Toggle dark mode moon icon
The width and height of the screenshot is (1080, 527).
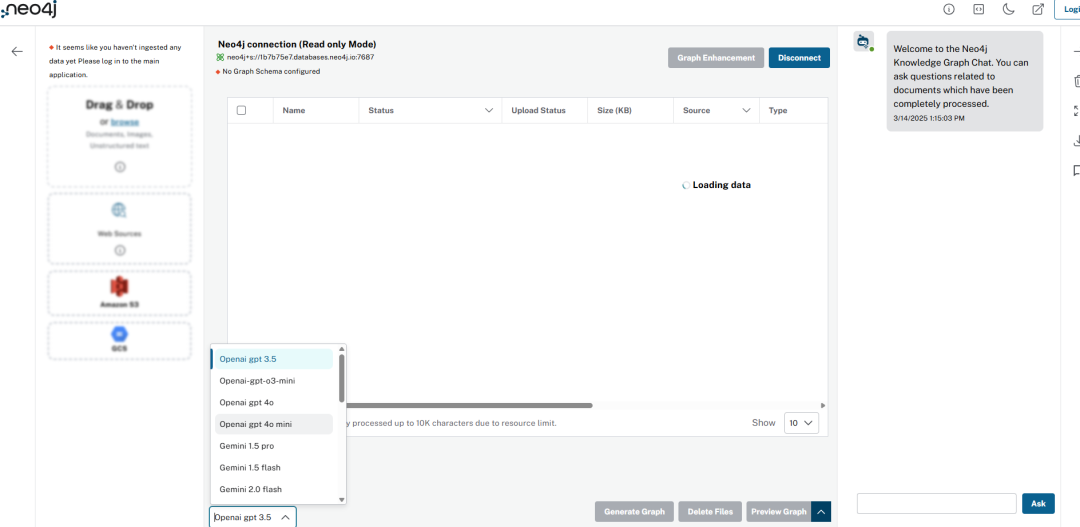pyautogui.click(x=1008, y=10)
